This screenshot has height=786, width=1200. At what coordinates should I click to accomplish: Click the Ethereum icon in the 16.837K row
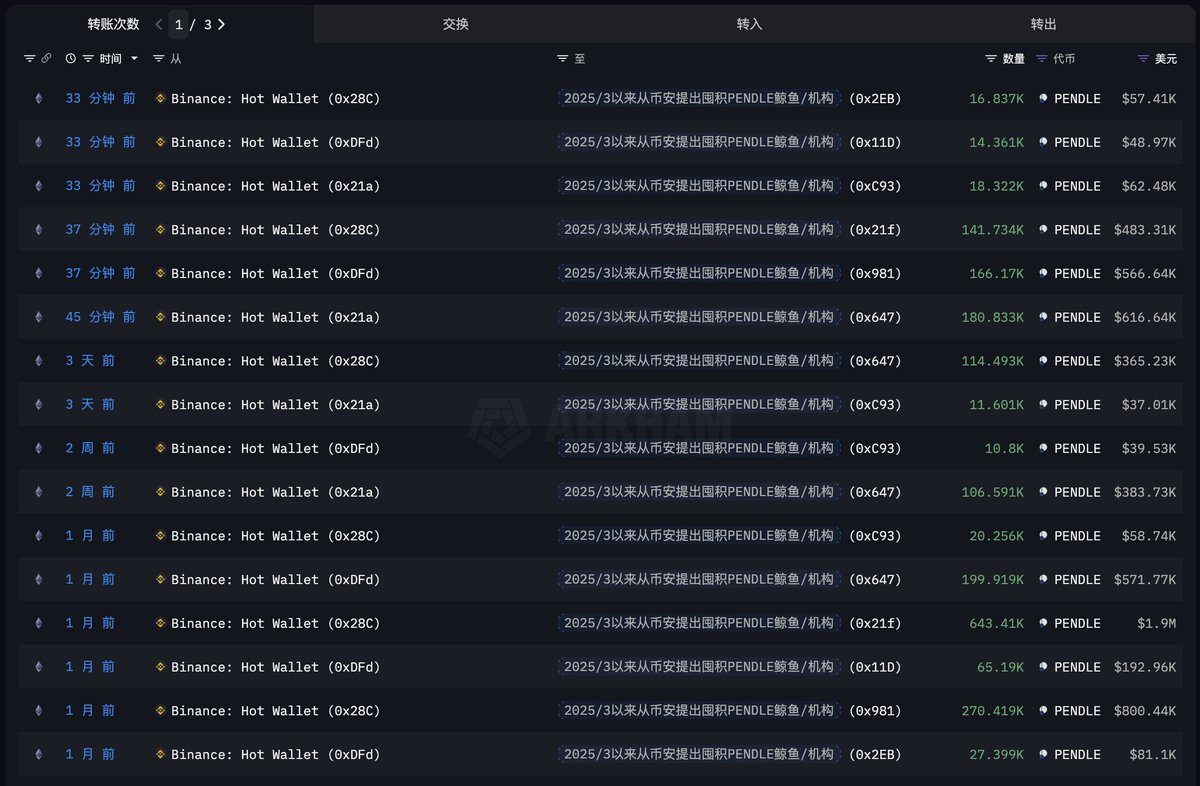39,99
